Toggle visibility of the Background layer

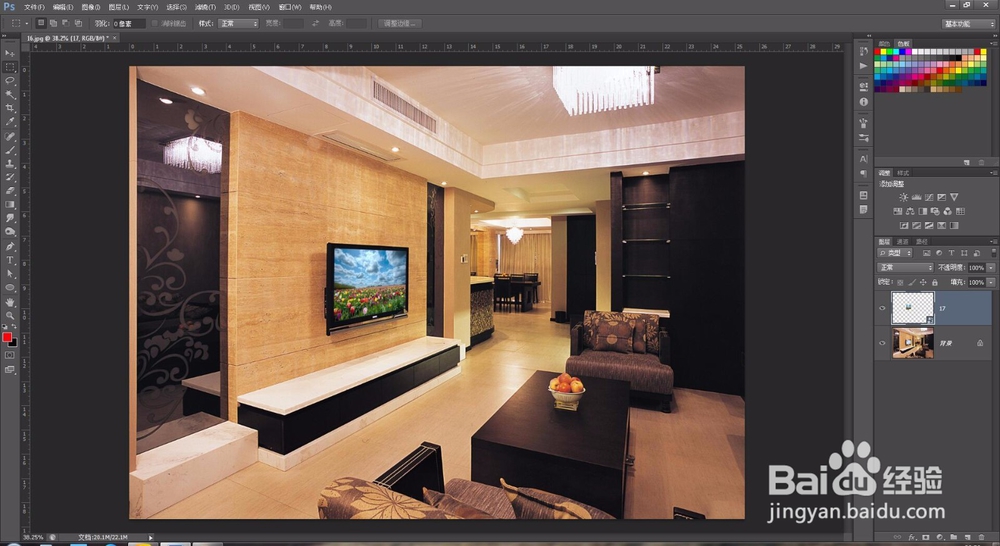point(883,343)
